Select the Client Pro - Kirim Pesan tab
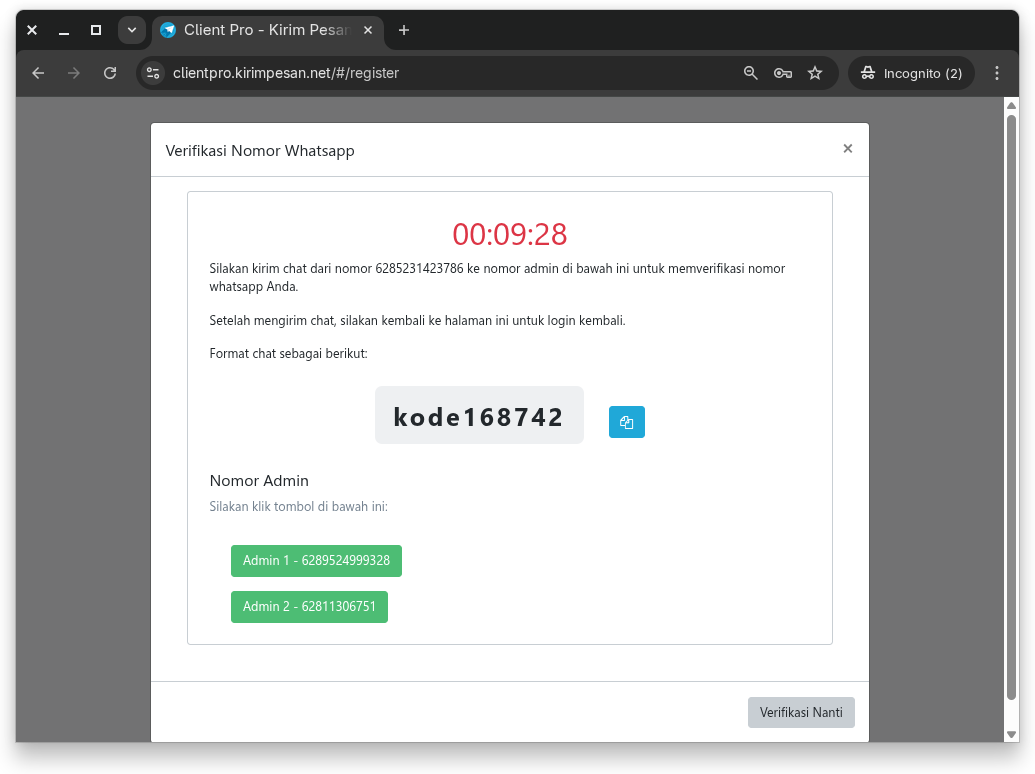The image size is (1035, 774). tap(260, 30)
